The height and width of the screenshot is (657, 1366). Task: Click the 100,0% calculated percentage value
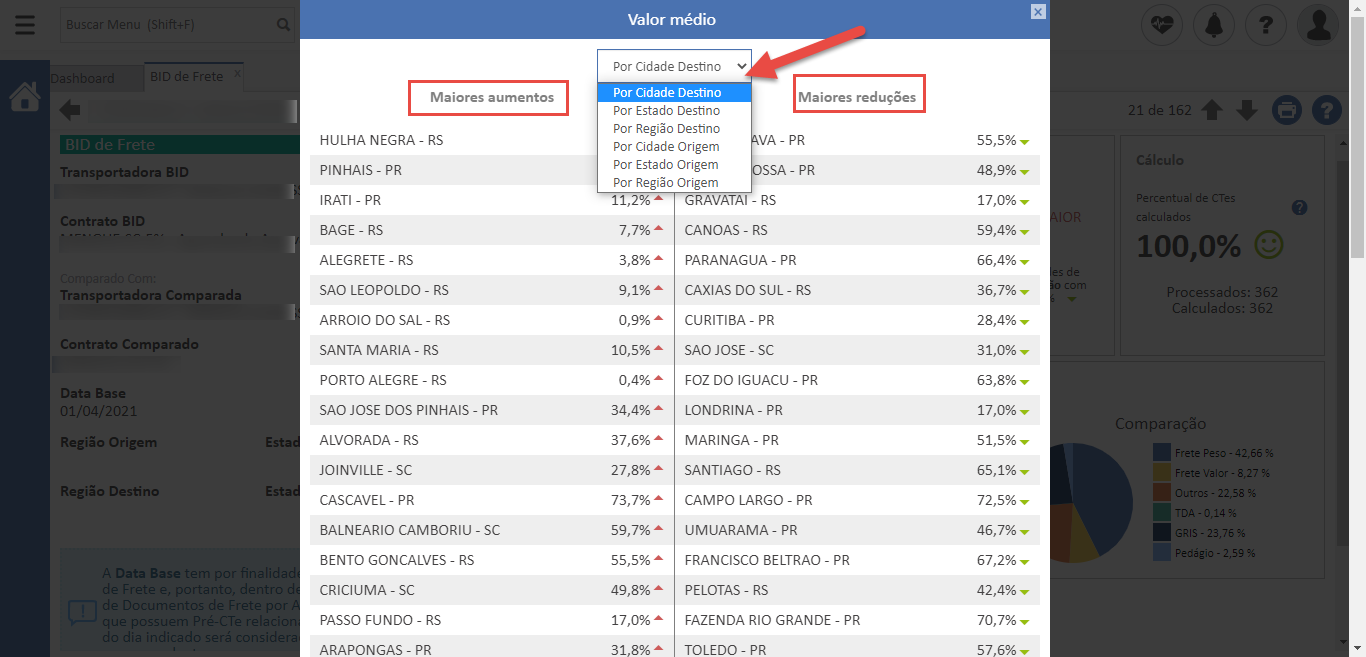coord(1189,245)
